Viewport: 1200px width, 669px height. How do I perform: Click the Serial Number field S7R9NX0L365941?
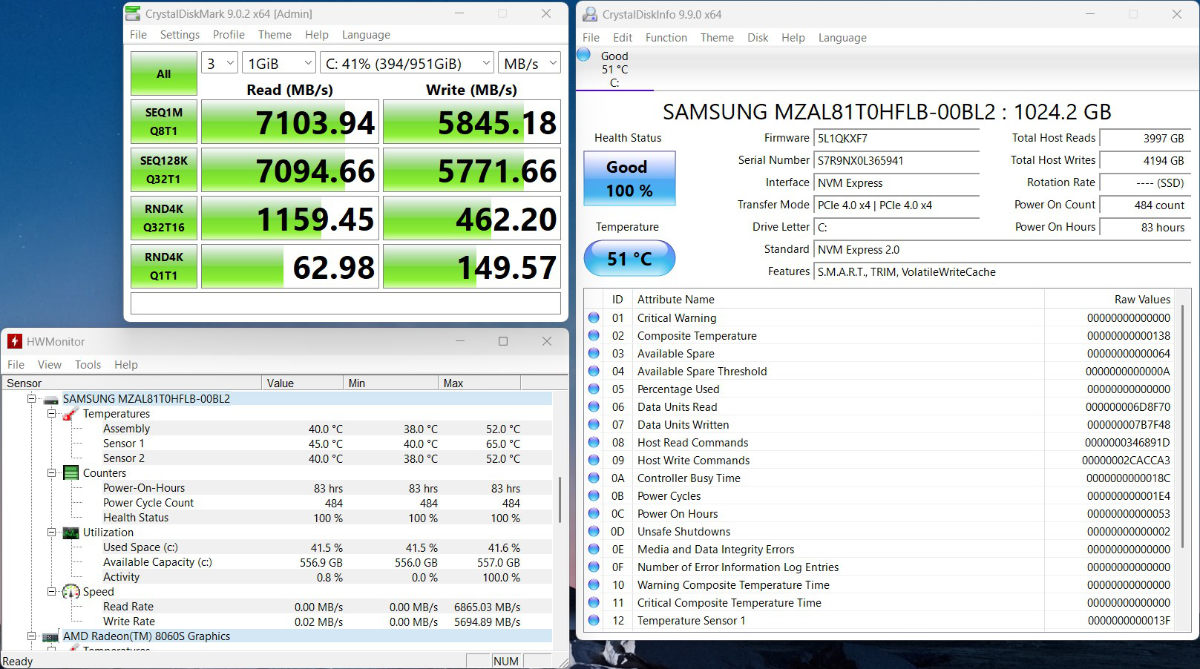[896, 160]
